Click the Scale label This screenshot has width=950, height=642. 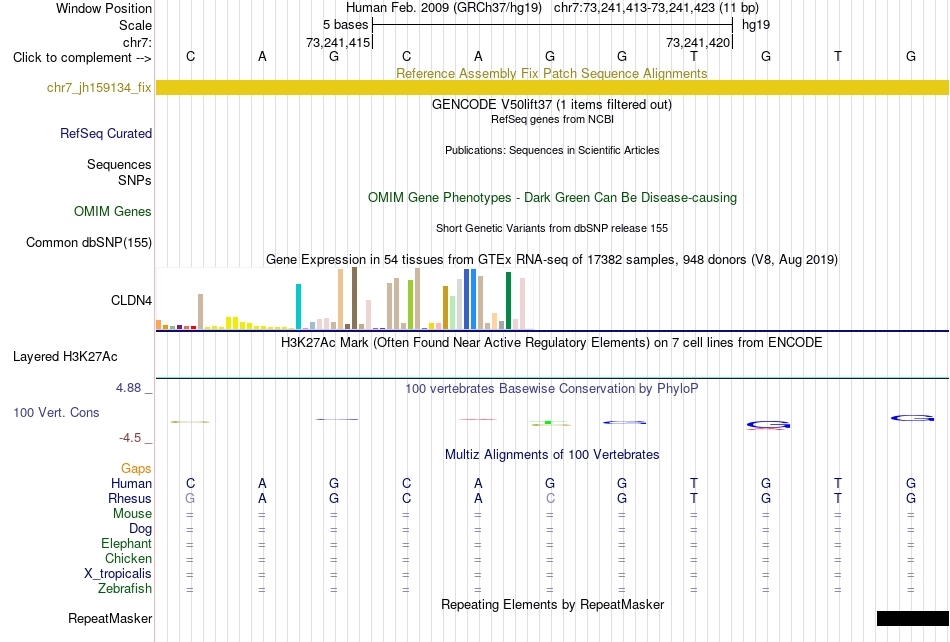136,25
